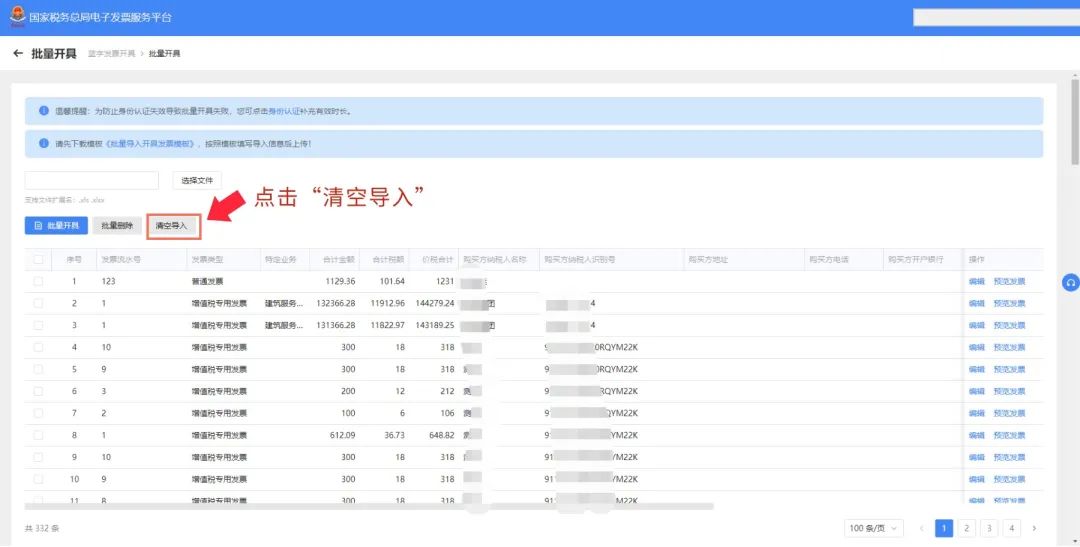
Task: Click the 共 332 条 total count
Action: pos(42,528)
